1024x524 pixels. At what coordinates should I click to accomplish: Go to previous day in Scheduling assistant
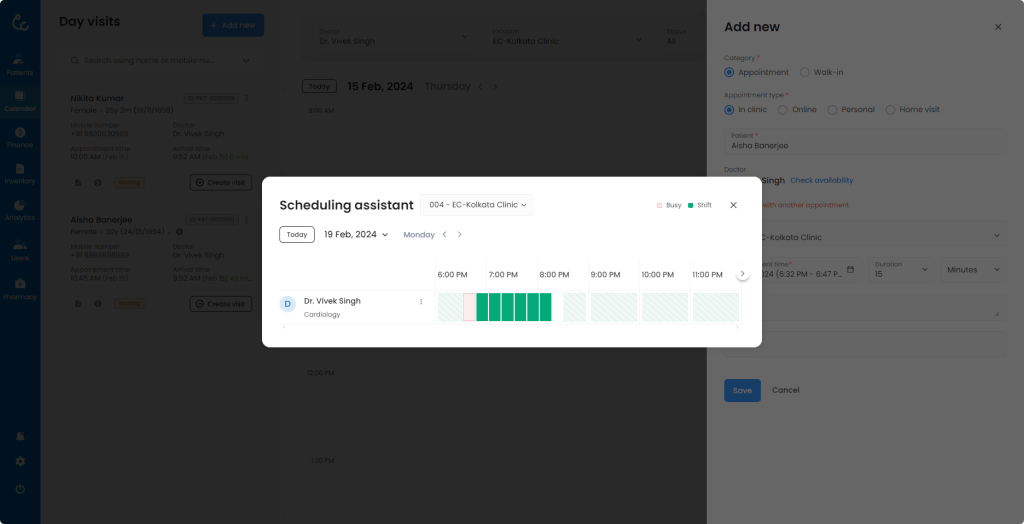click(x=445, y=235)
